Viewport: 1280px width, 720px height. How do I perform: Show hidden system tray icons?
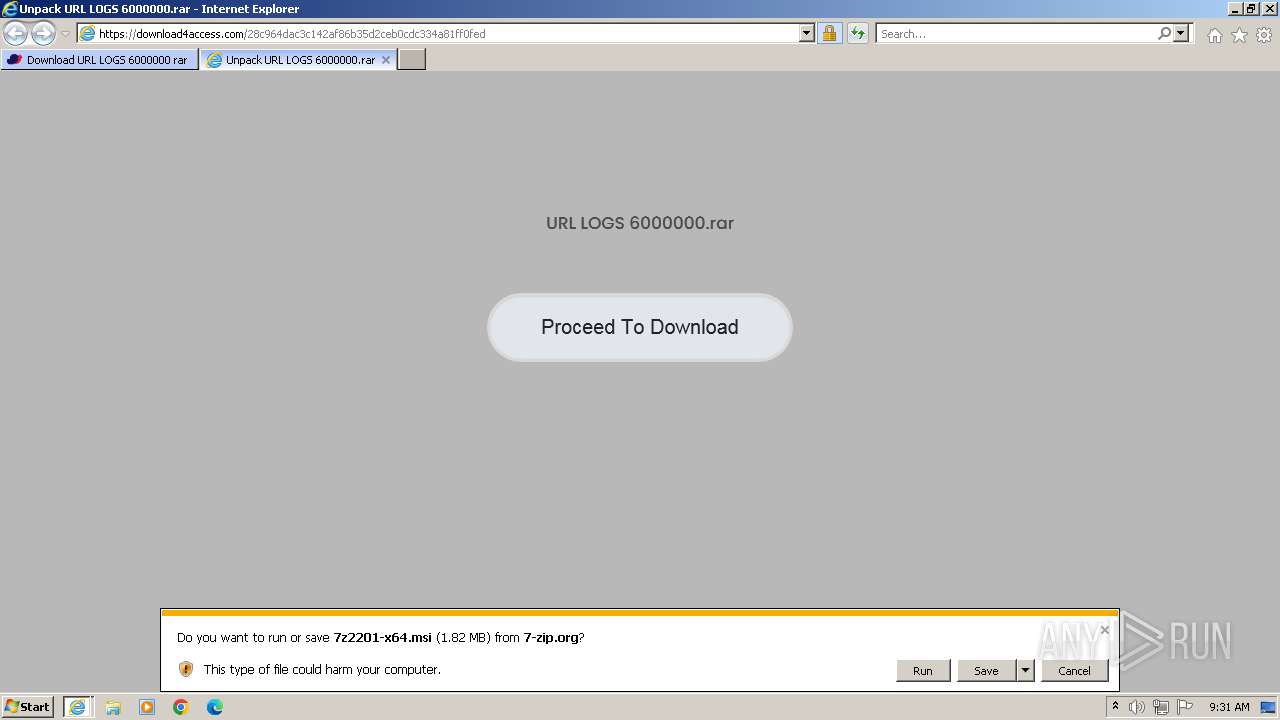pyautogui.click(x=1115, y=707)
